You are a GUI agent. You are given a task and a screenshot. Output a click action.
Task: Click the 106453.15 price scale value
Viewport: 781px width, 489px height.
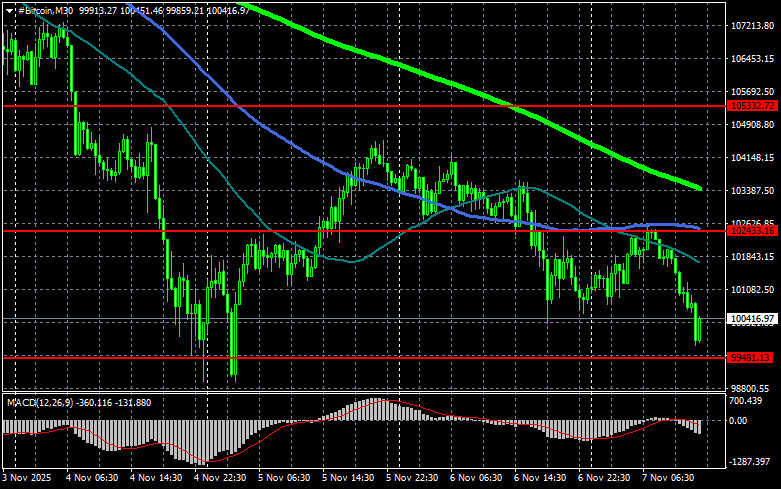[752, 59]
